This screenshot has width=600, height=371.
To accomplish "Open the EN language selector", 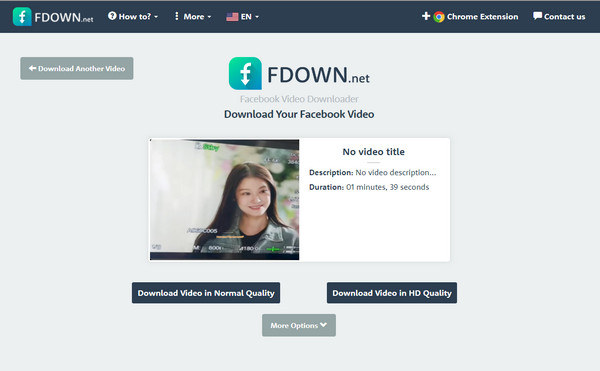I will click(243, 17).
